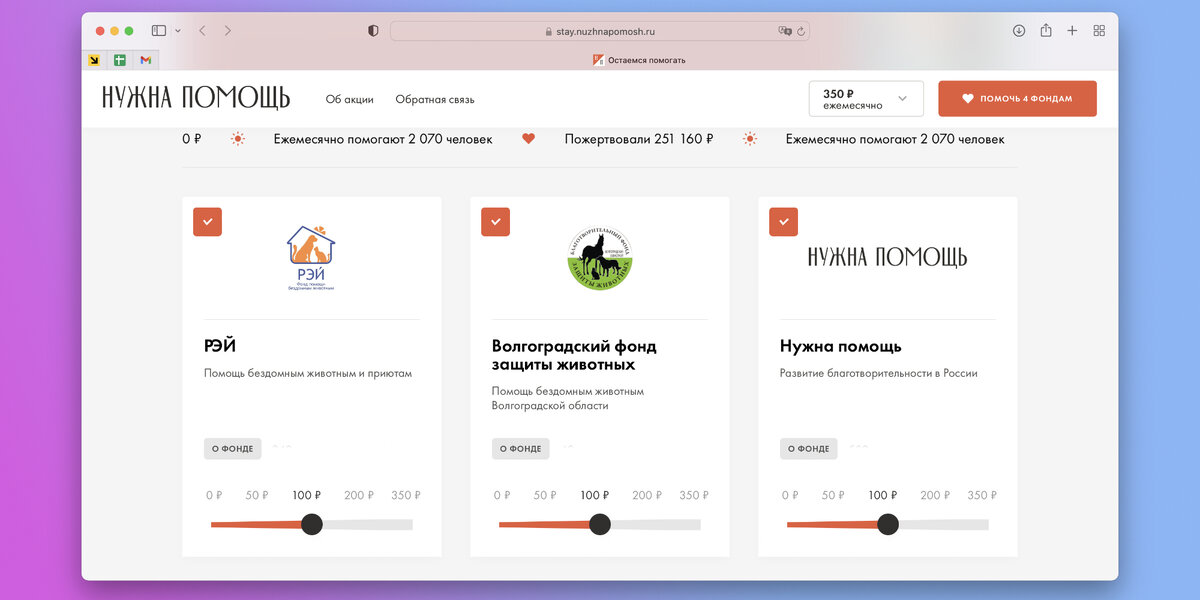Set РЭЙ slider to 0 ₽ label
The width and height of the screenshot is (1200, 600).
click(214, 495)
